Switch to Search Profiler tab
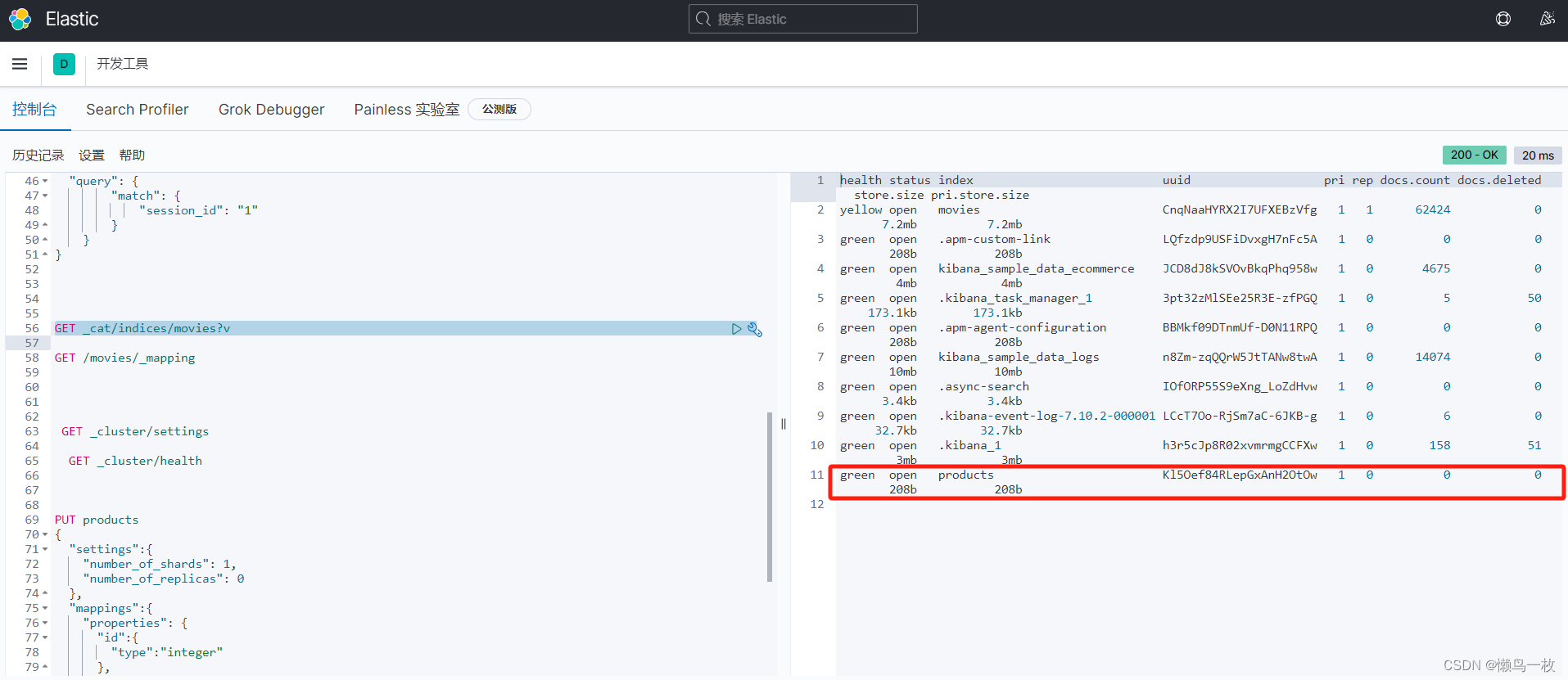This screenshot has width=1568, height=680. [138, 110]
